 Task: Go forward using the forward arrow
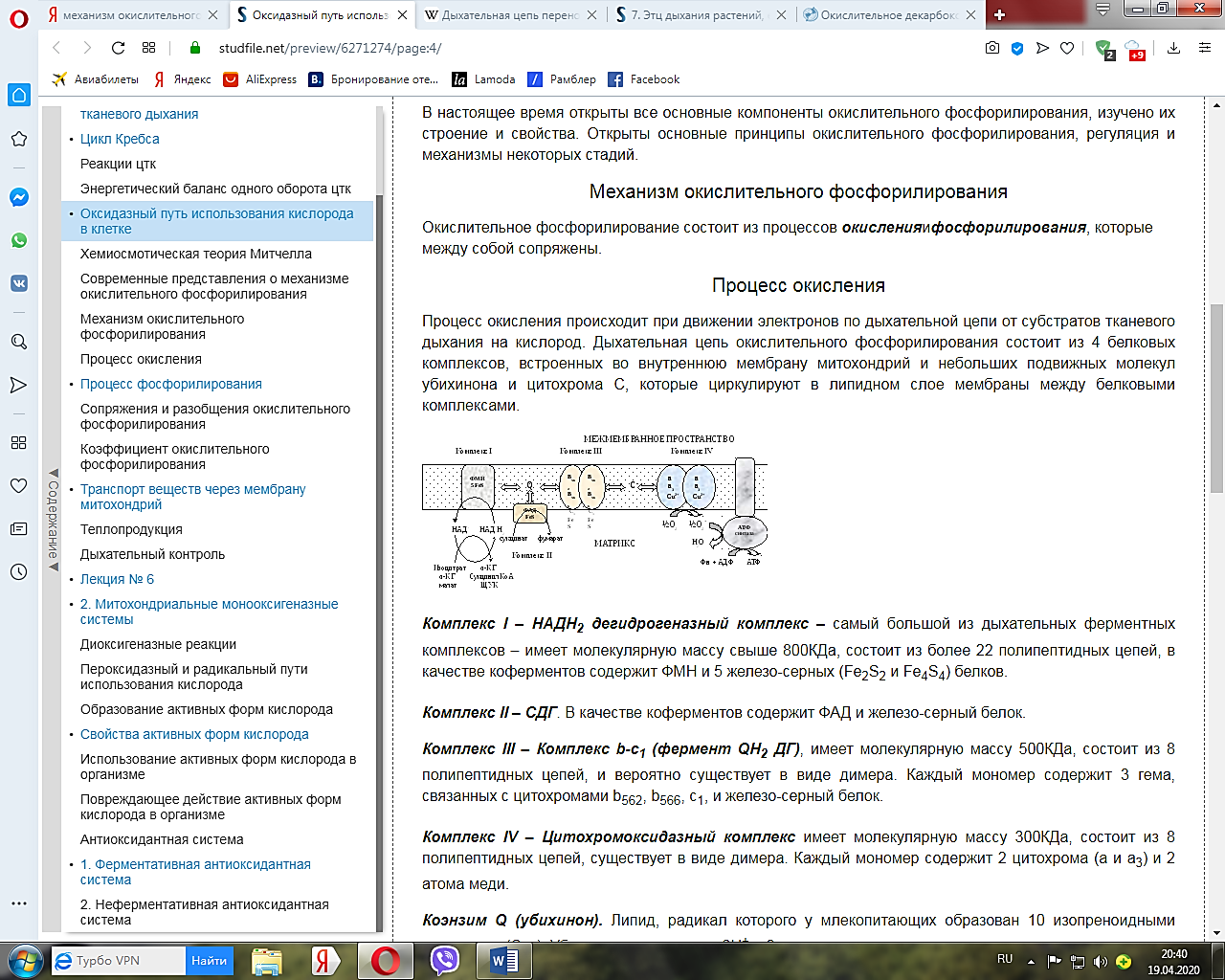(87, 48)
